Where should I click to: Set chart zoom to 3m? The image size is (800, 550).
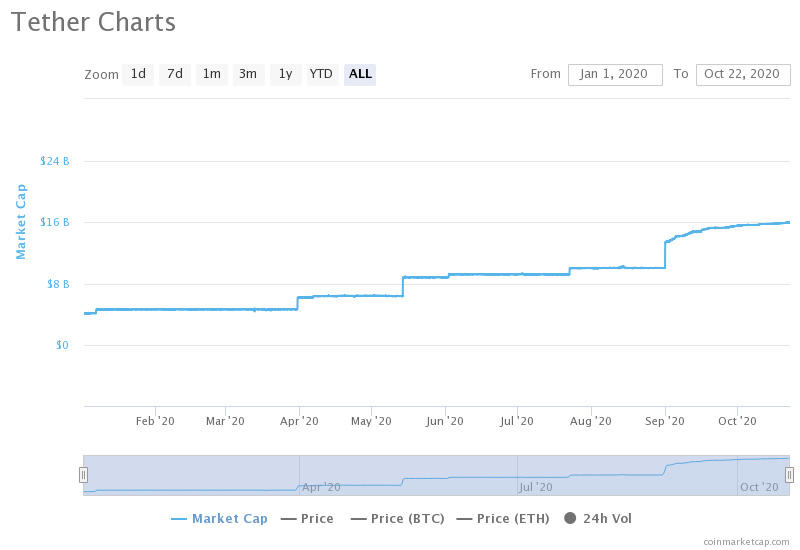(248, 74)
